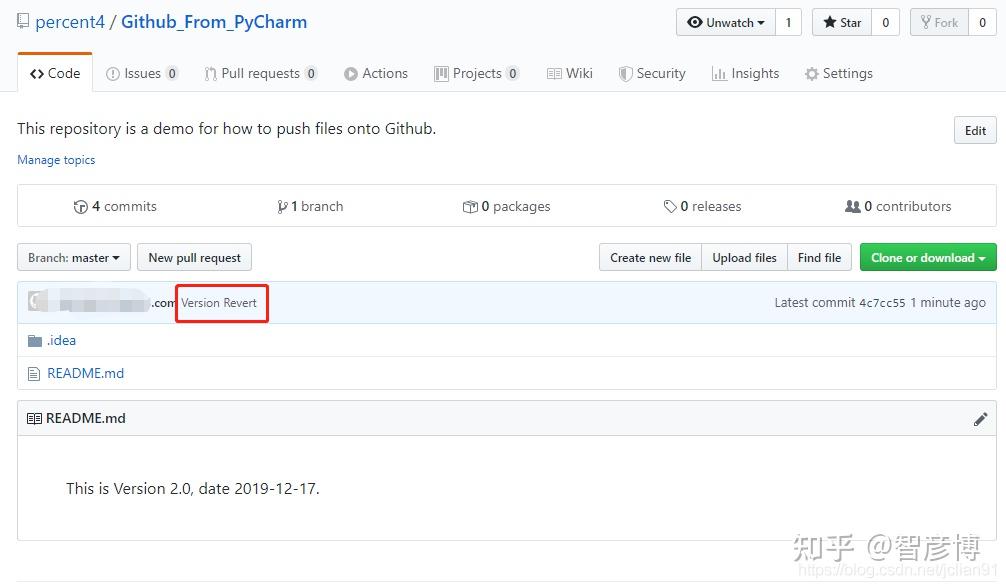Open forks count beside Fork
Viewport: 1006px width, 588px height.
pyautogui.click(x=982, y=22)
